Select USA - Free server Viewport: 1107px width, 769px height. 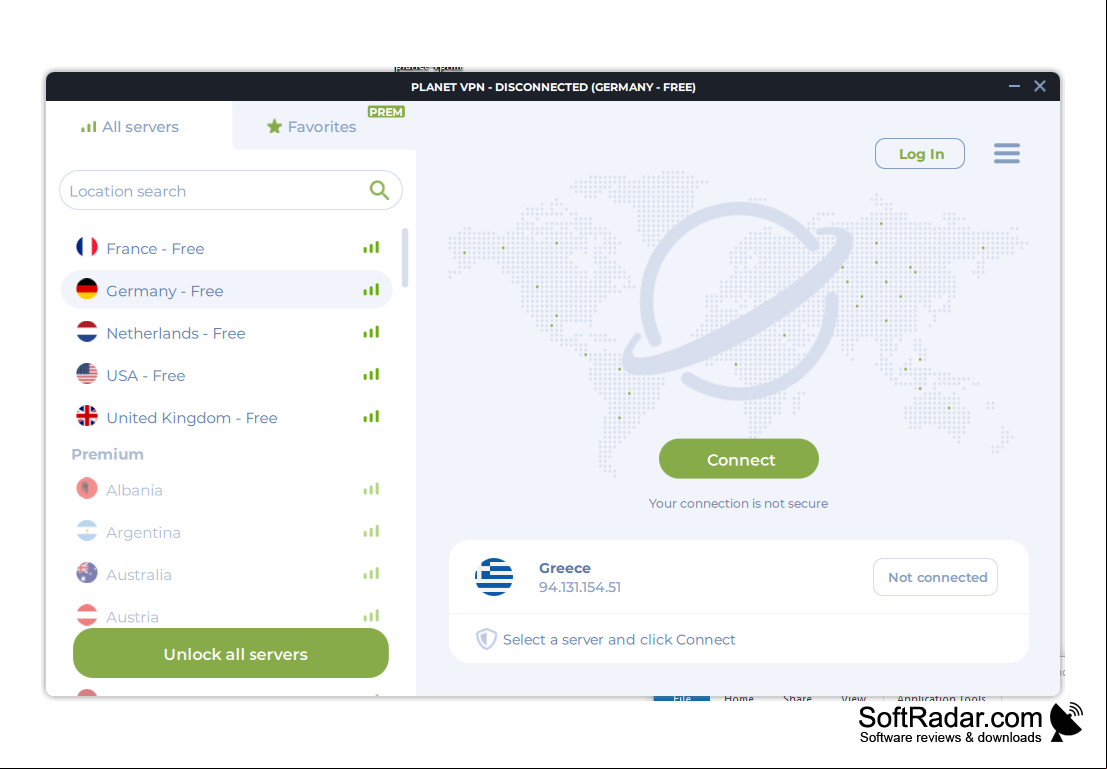227,374
